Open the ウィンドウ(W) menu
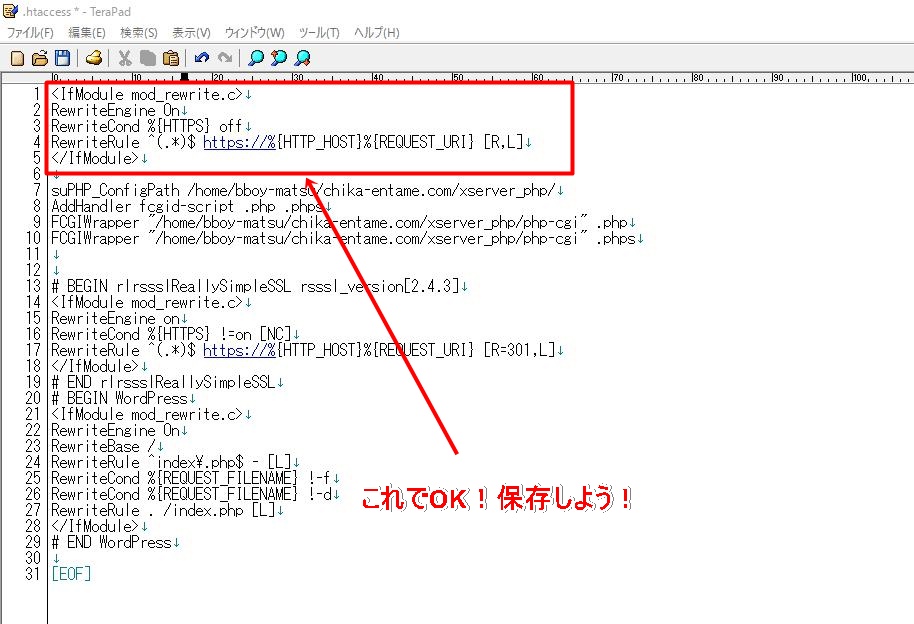914x624 pixels. (x=255, y=33)
